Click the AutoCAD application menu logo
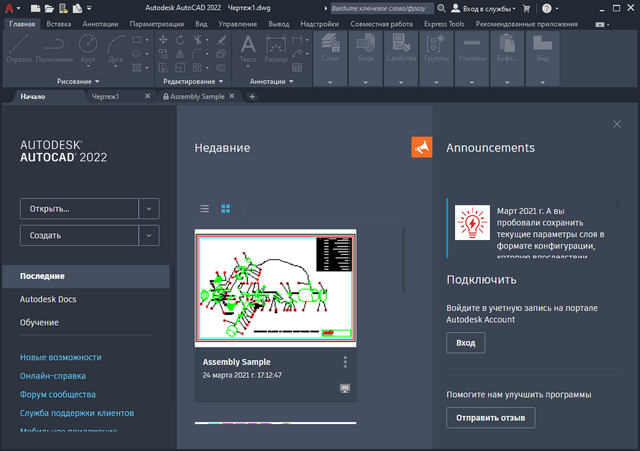The image size is (640, 451). tap(9, 8)
